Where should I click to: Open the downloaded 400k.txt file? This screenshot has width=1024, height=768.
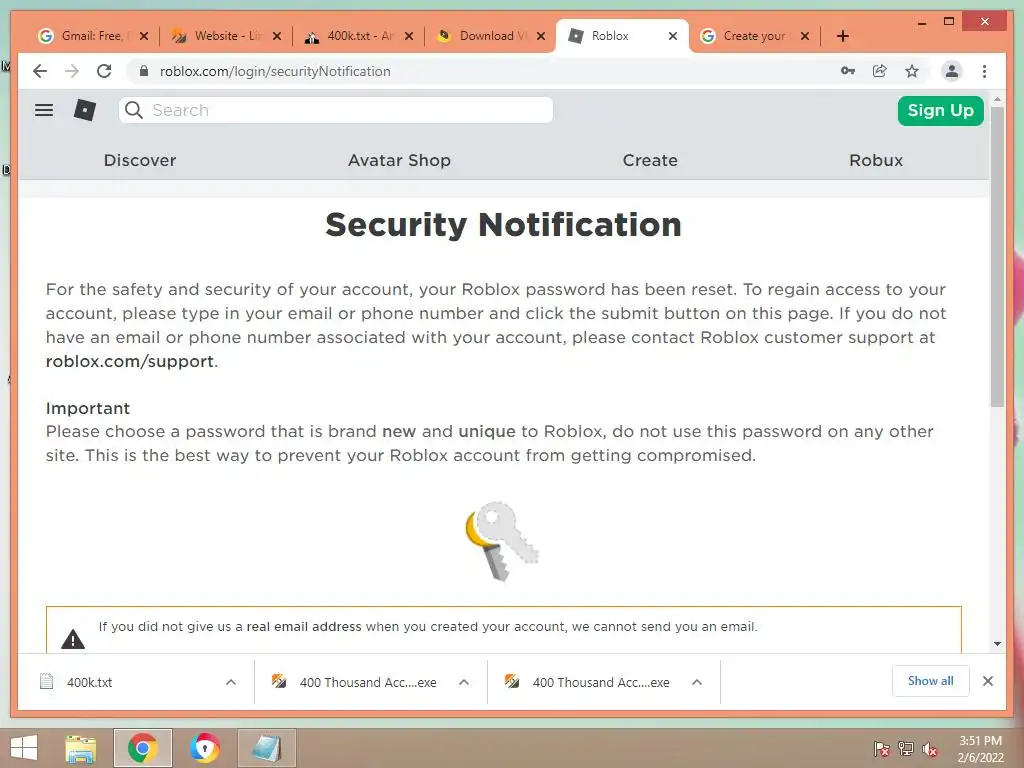[89, 682]
